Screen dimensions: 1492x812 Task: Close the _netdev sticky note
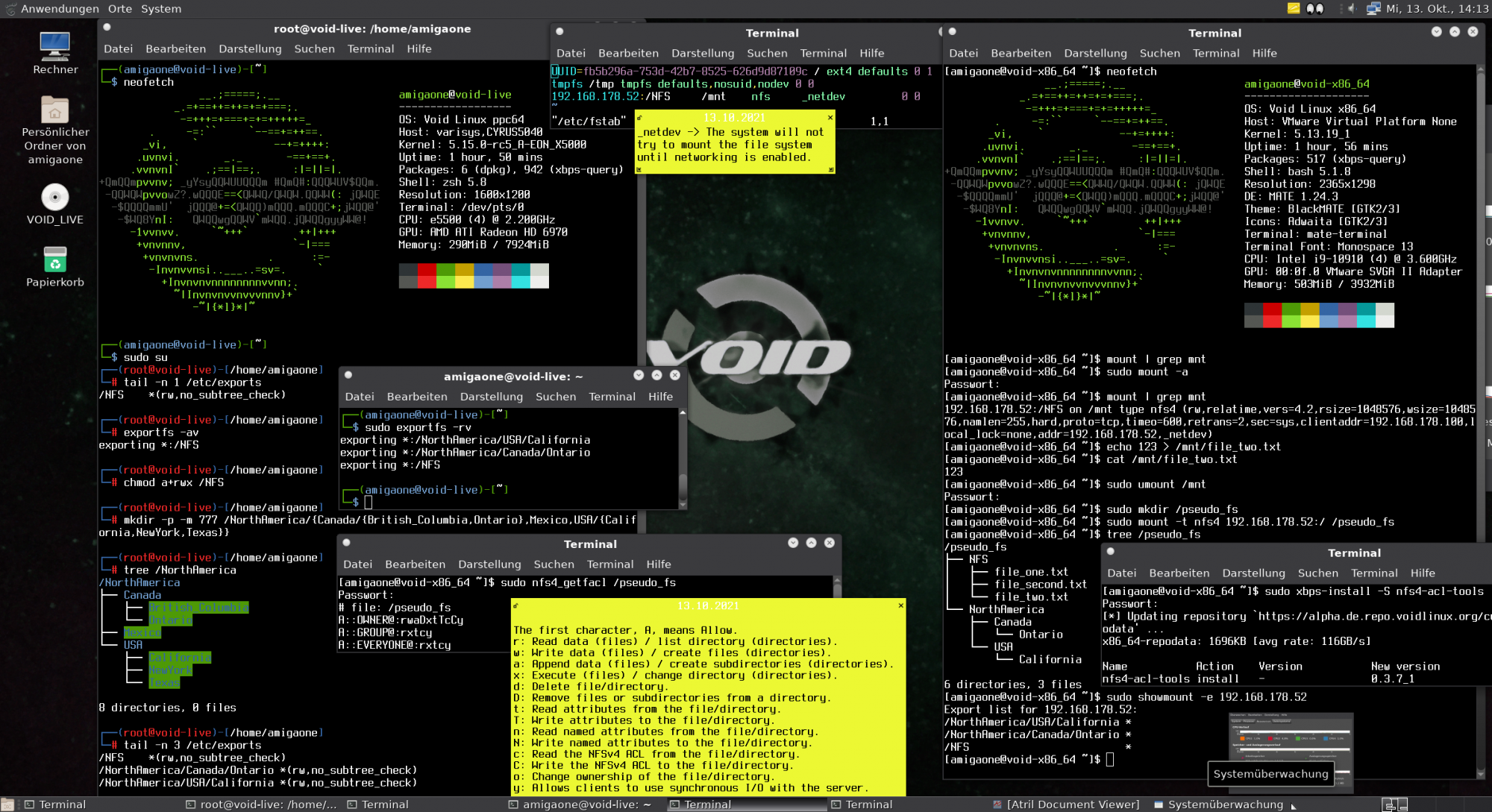point(830,118)
